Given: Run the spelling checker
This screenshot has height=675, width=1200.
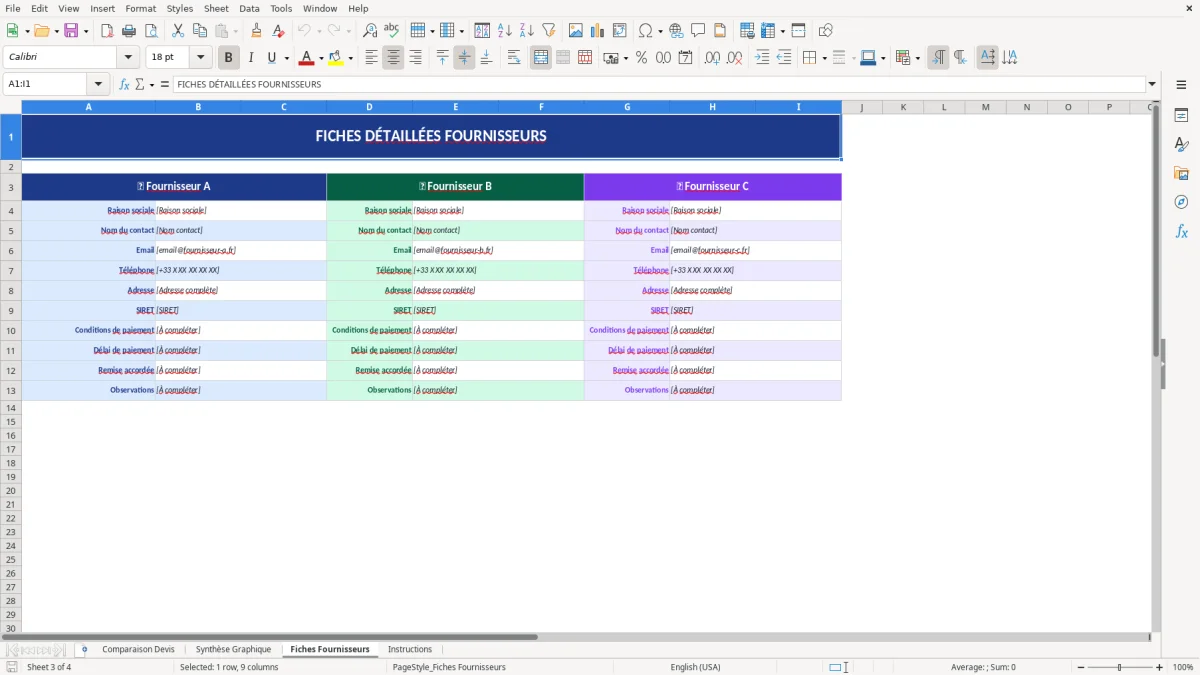Looking at the screenshot, I should pyautogui.click(x=391, y=30).
